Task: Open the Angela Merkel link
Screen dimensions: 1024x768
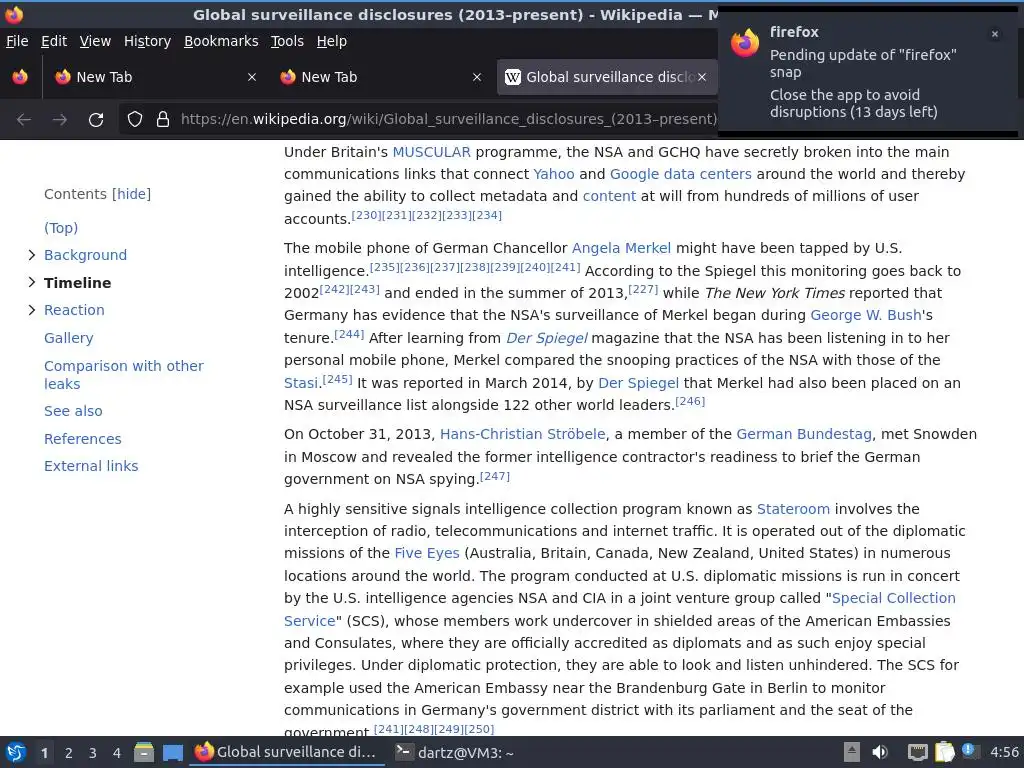Action: pyautogui.click(x=621, y=248)
